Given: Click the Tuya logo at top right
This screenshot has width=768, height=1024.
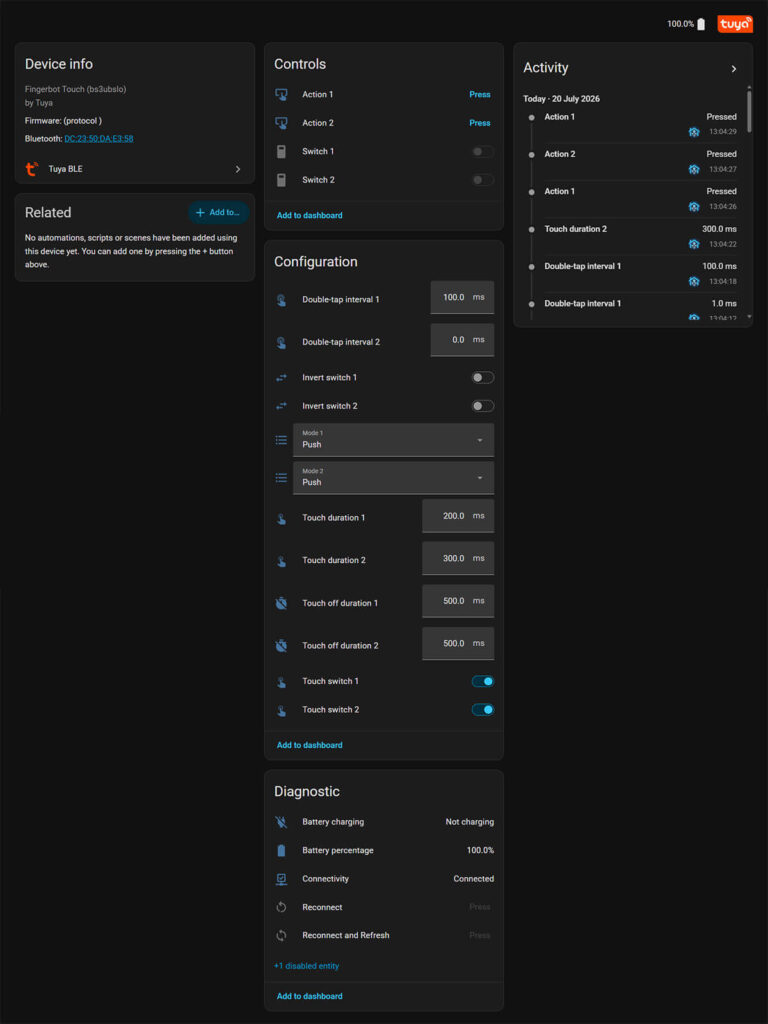Looking at the screenshot, I should [x=735, y=24].
